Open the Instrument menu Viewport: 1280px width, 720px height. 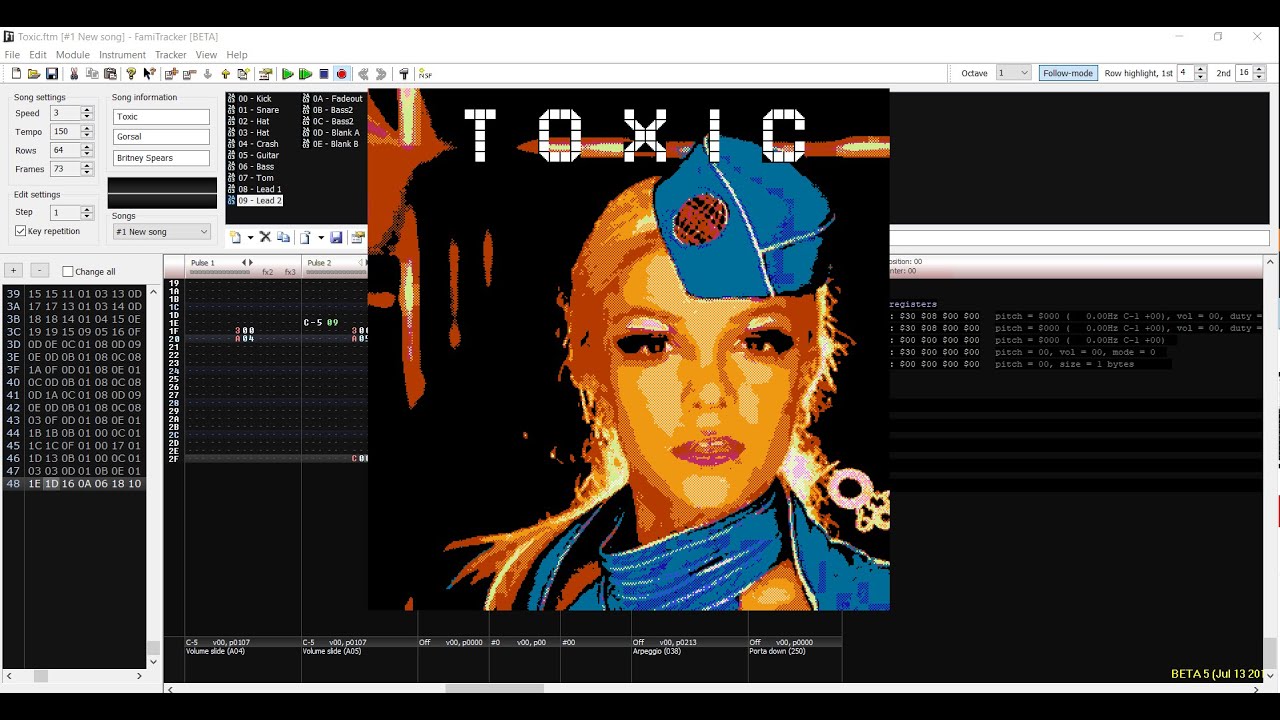122,55
